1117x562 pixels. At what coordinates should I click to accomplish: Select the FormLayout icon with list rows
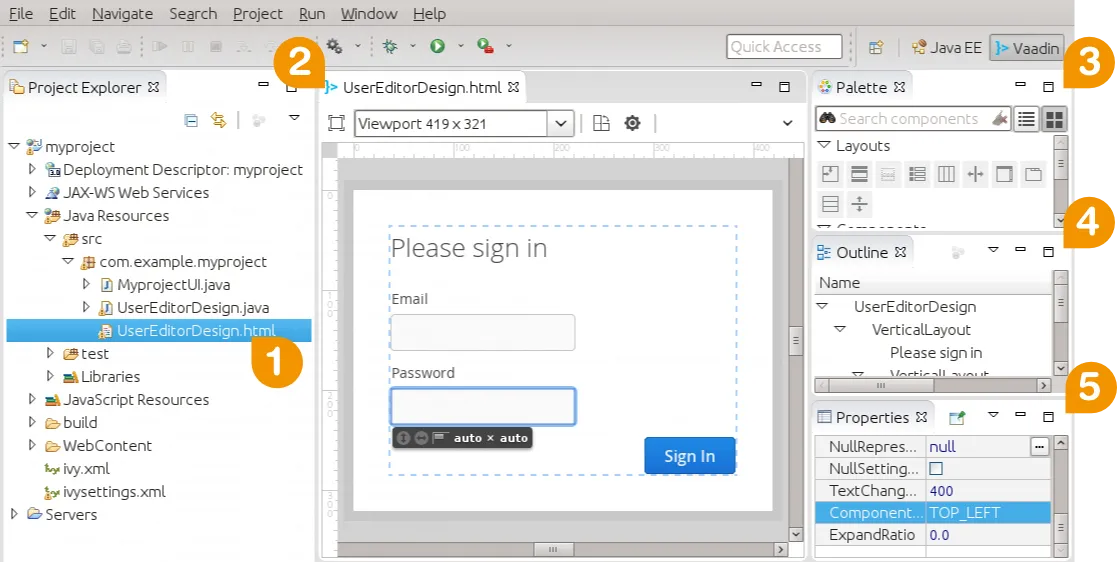coord(918,174)
